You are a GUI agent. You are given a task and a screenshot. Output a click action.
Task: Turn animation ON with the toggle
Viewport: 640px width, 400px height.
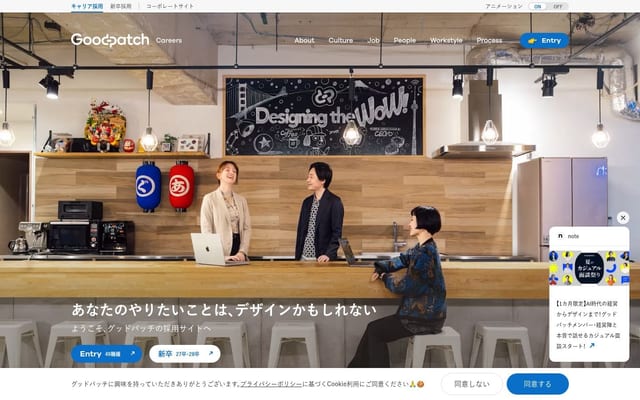pos(538,6)
